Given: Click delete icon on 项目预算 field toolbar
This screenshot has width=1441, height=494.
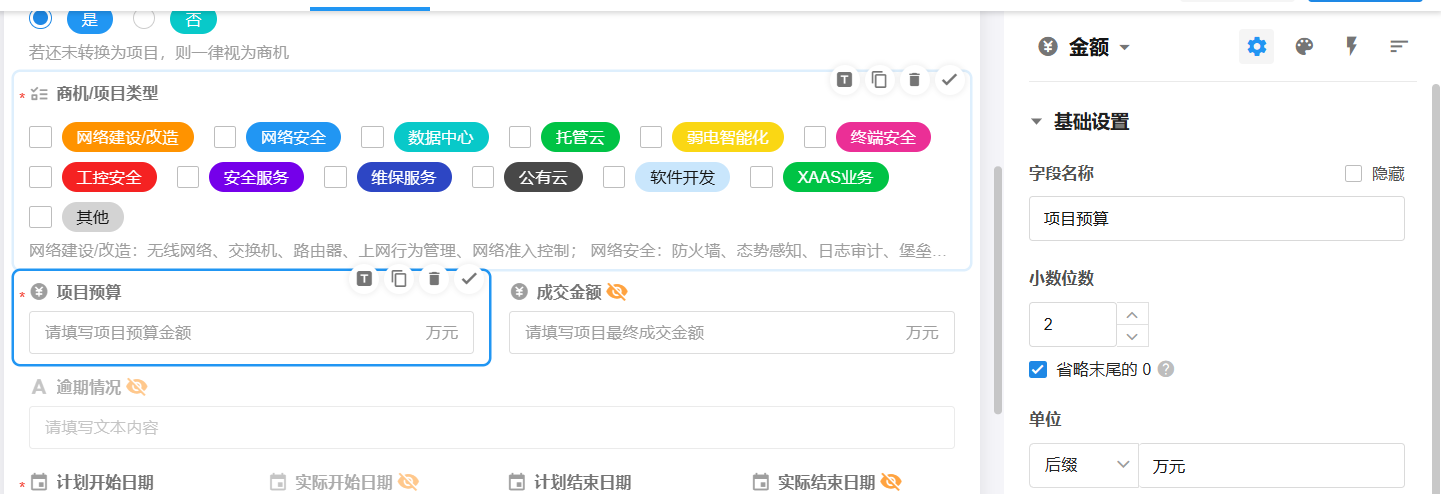Looking at the screenshot, I should (434, 279).
